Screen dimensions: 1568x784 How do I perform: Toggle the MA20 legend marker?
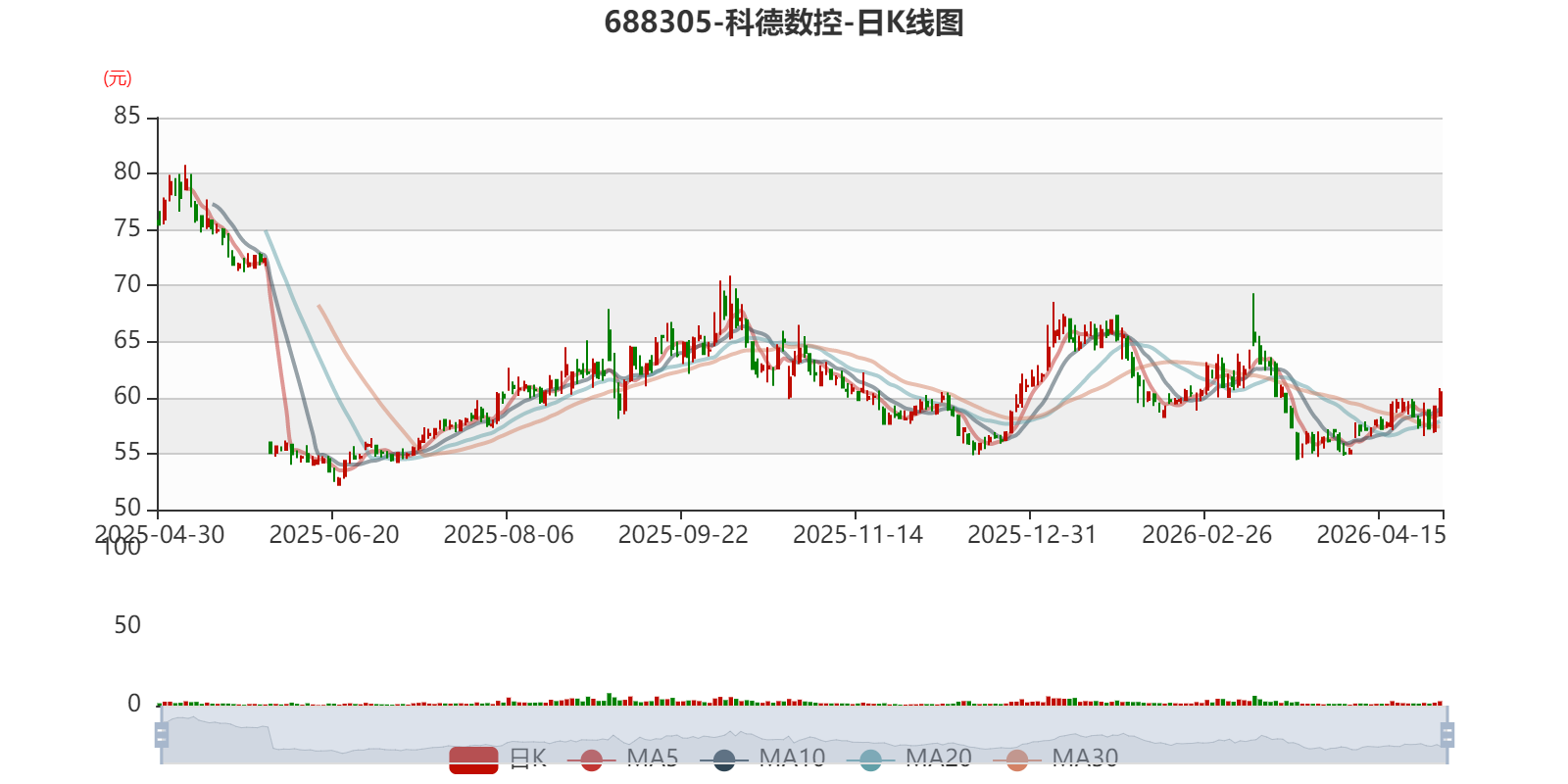870,759
